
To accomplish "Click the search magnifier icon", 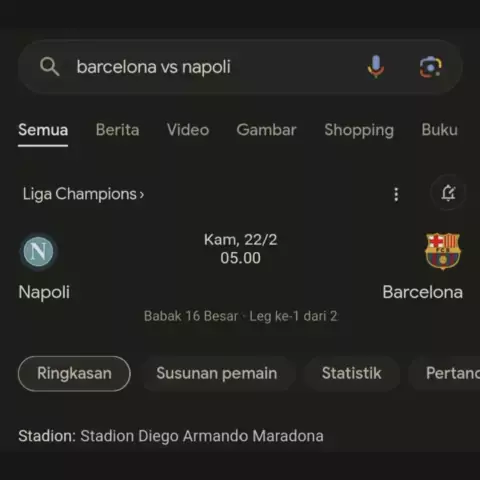I will 50,66.
